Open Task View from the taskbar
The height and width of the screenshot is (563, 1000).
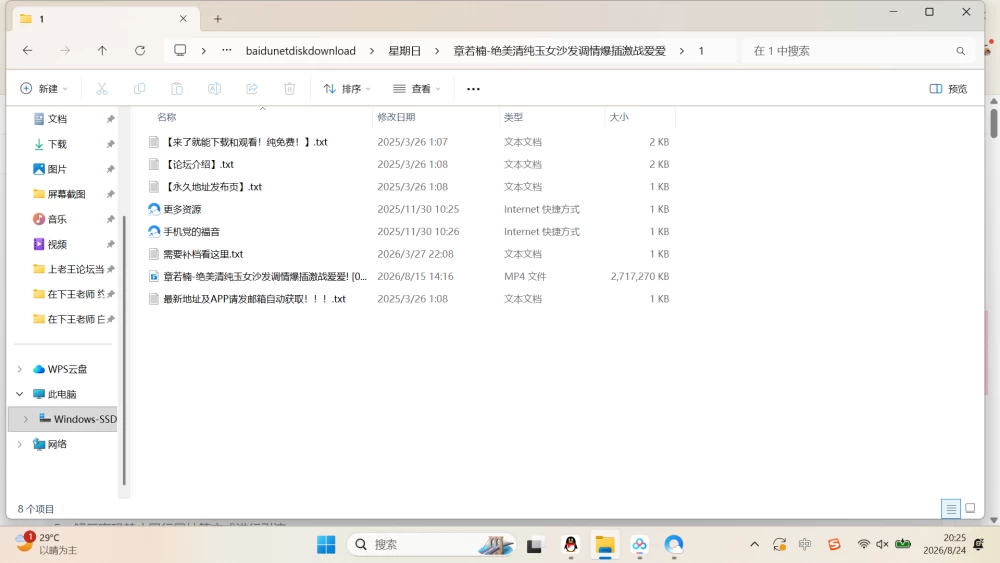[534, 545]
